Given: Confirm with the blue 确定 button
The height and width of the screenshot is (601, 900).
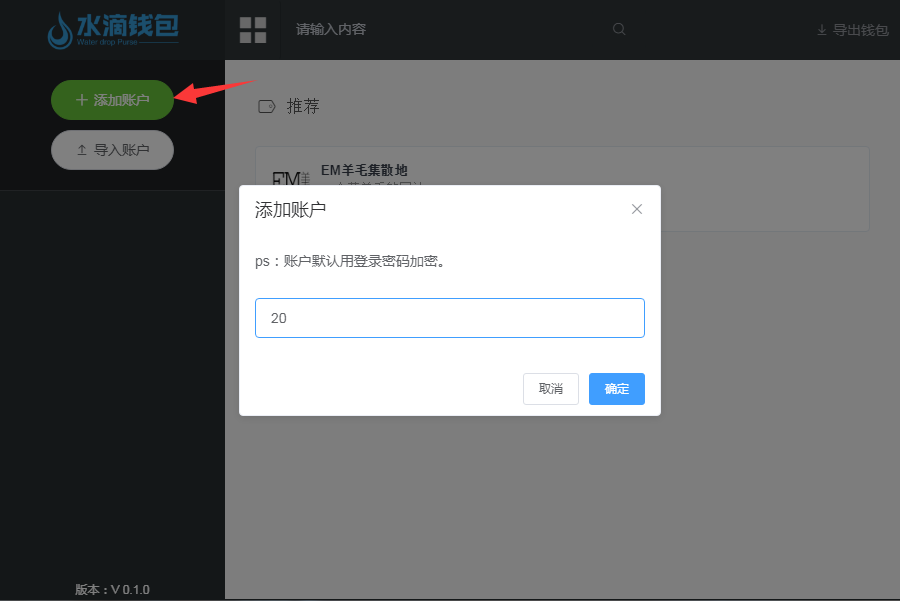Looking at the screenshot, I should pyautogui.click(x=616, y=389).
